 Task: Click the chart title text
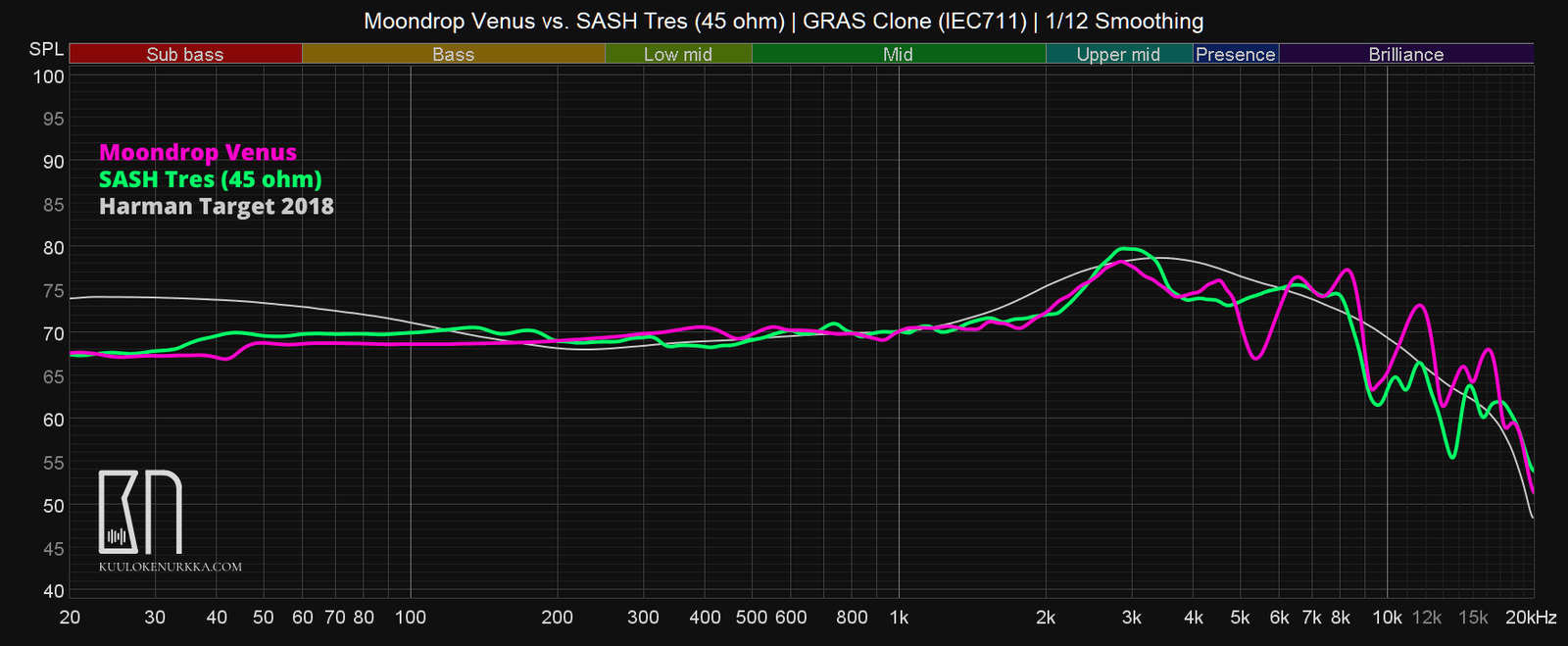[x=783, y=21]
